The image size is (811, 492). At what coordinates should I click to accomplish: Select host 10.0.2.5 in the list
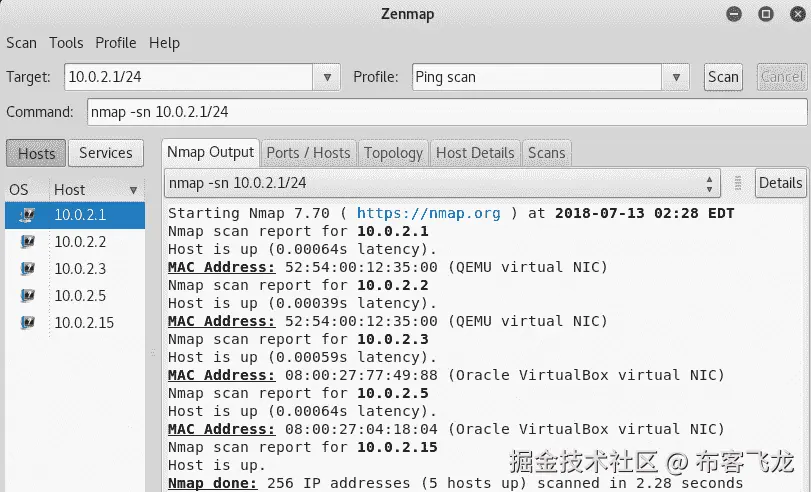[75, 295]
